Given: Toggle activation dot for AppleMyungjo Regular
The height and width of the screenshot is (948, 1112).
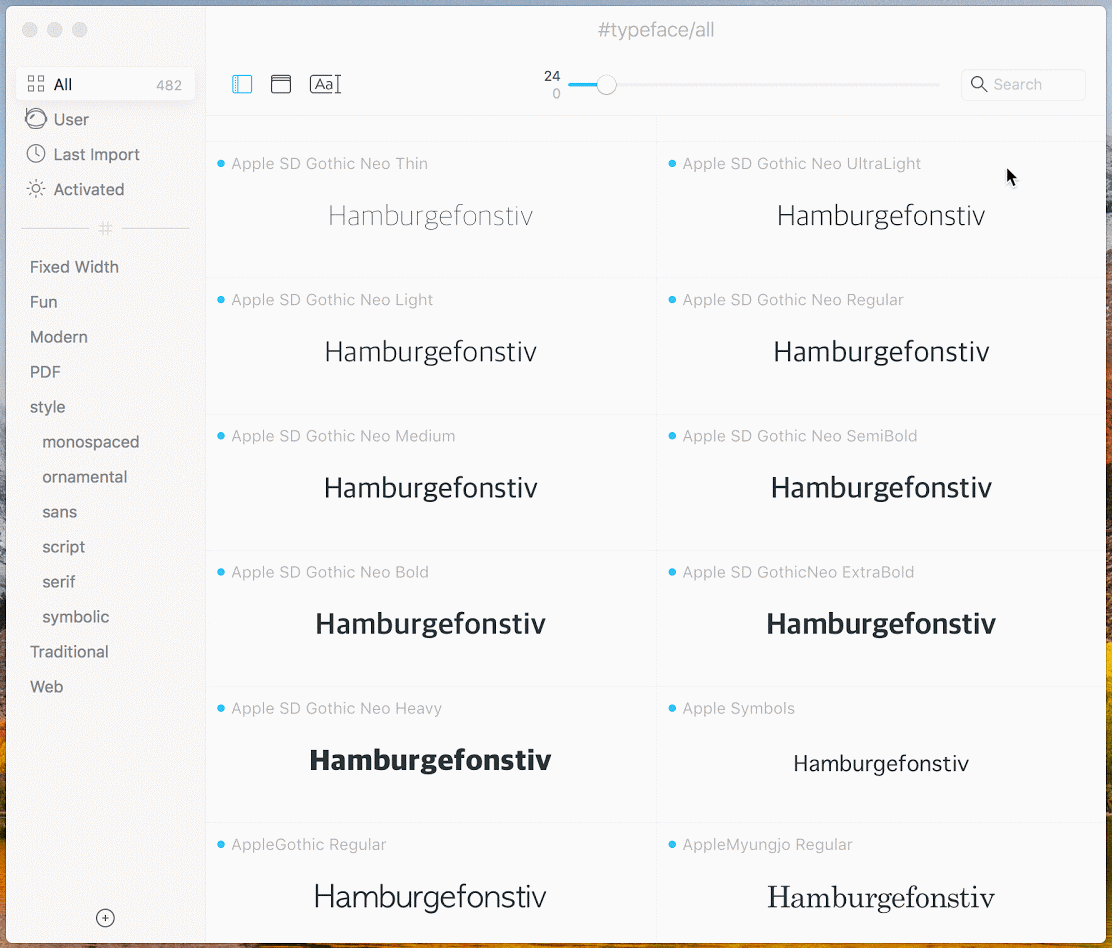Looking at the screenshot, I should tap(672, 844).
